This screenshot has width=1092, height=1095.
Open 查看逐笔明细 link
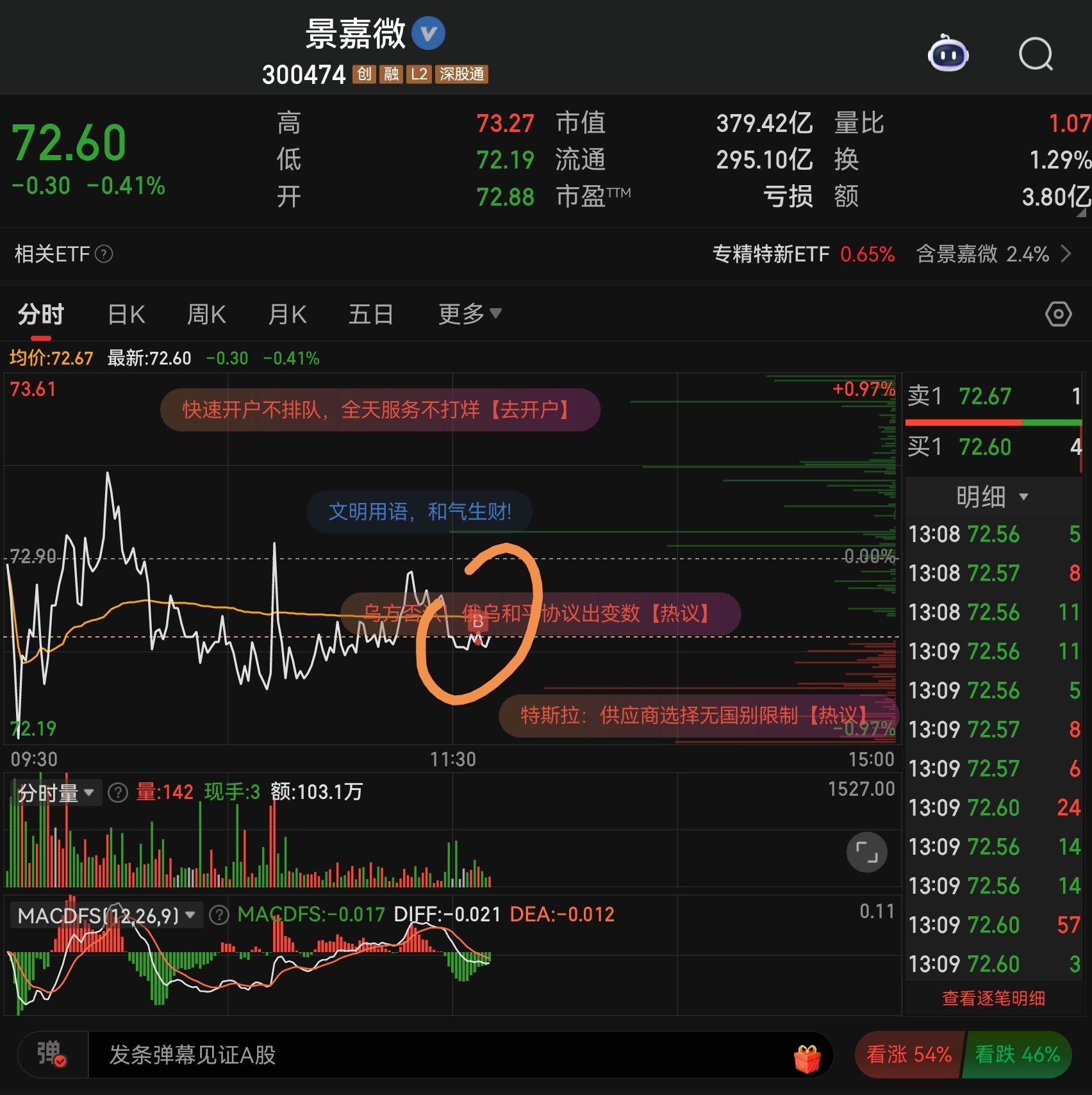(993, 998)
